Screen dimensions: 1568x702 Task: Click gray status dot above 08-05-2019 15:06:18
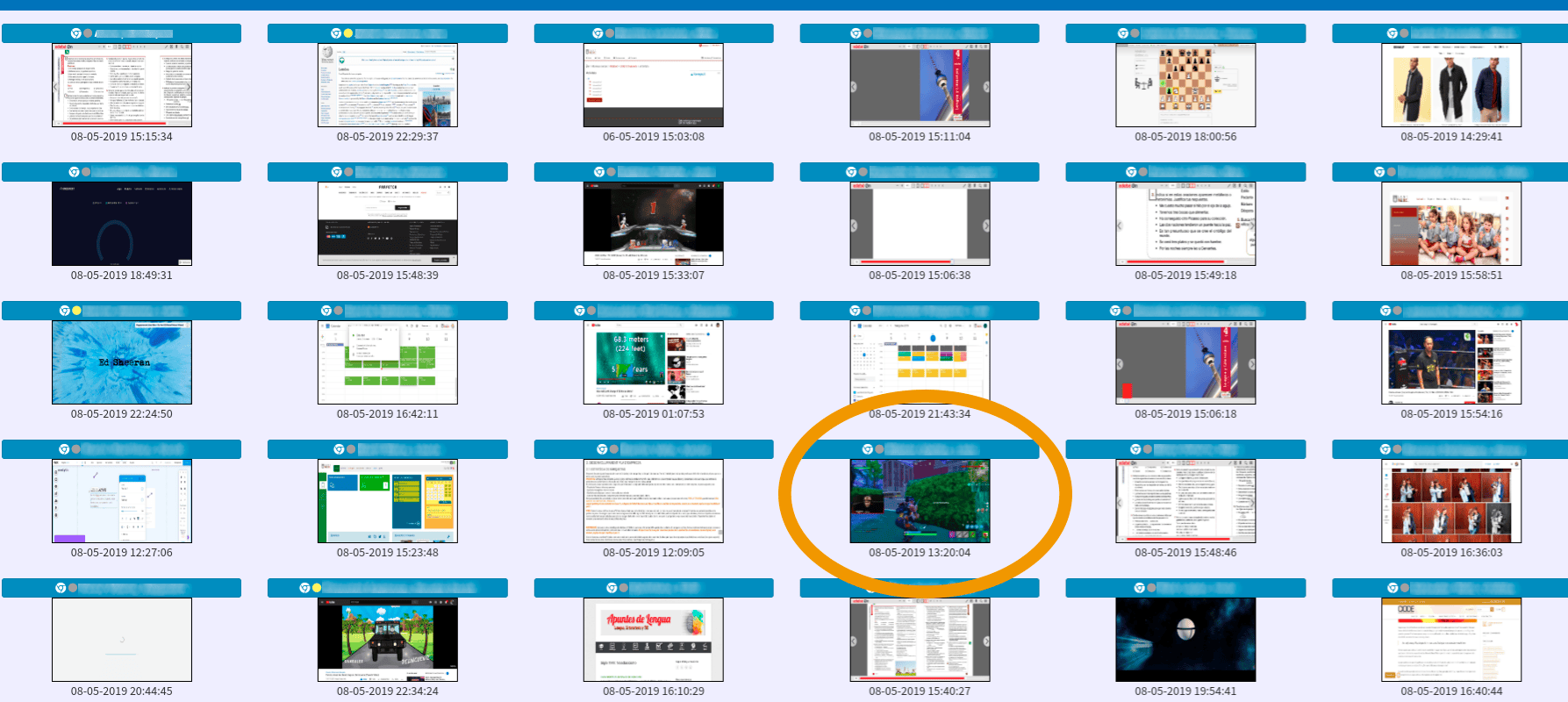1127,311
